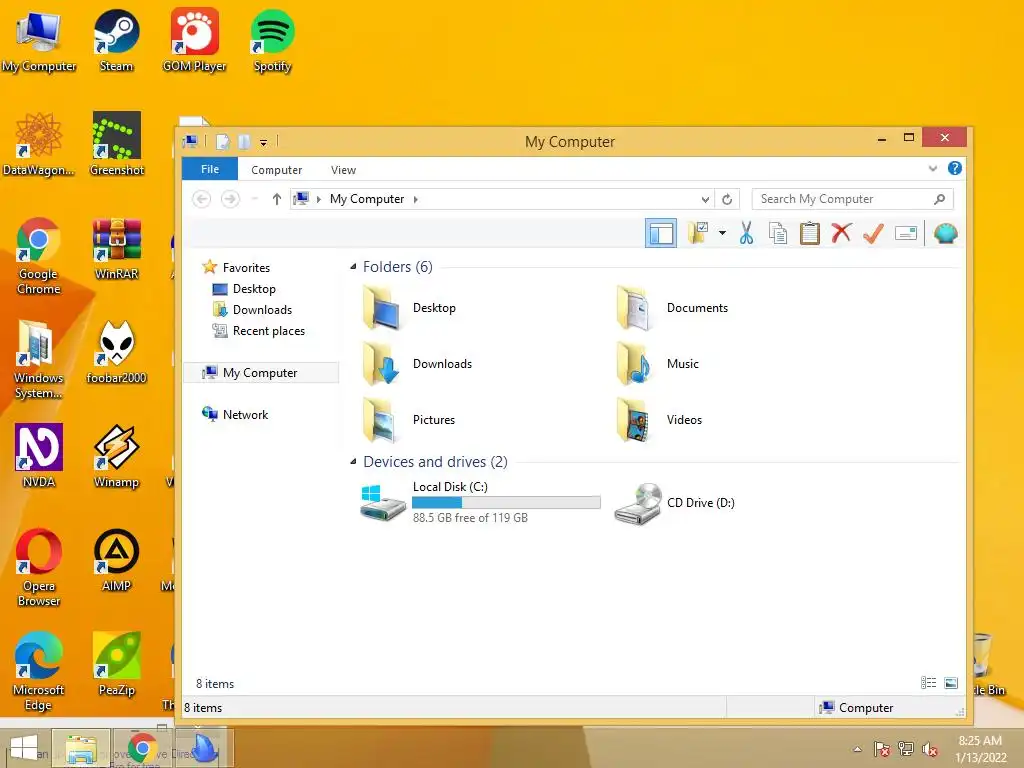Click the search magnifier icon
Image resolution: width=1024 pixels, height=768 pixels.
(x=939, y=199)
